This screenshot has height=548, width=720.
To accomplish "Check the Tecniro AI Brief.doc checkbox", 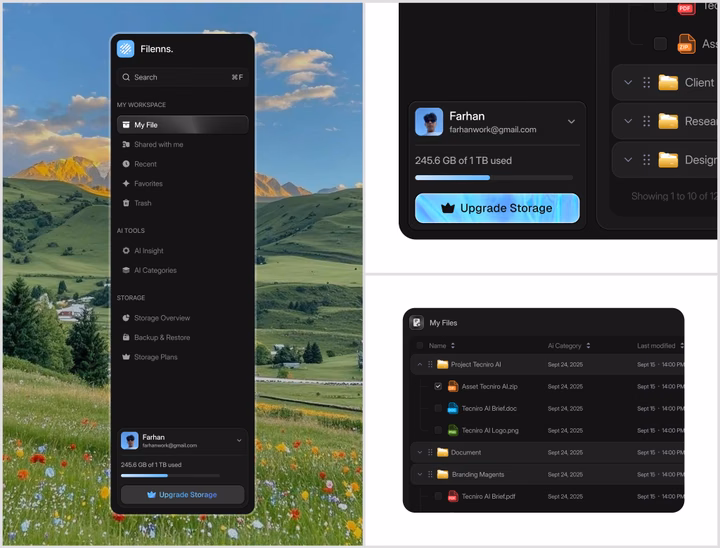I will [x=438, y=408].
